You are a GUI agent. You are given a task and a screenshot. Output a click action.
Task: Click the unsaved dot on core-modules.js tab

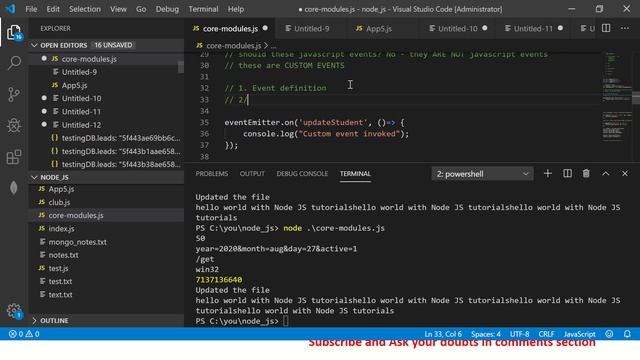(265, 28)
